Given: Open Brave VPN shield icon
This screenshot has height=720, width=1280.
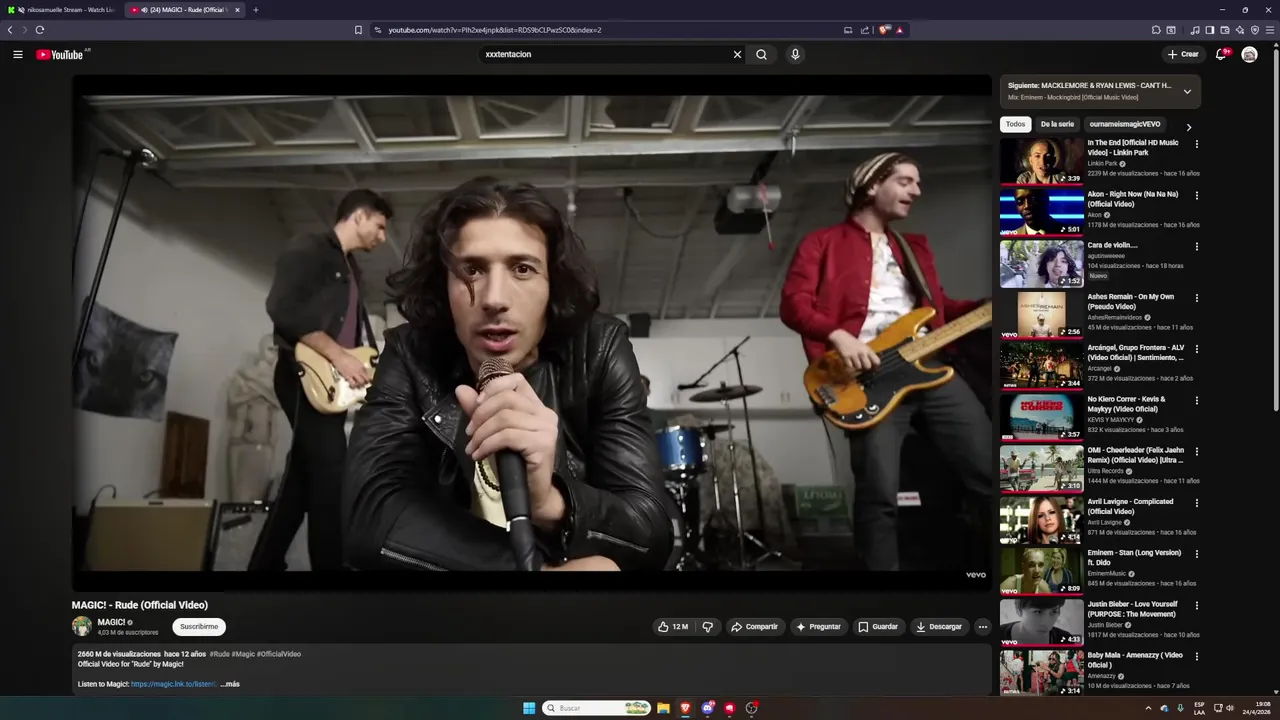Looking at the screenshot, I should coord(1255,30).
